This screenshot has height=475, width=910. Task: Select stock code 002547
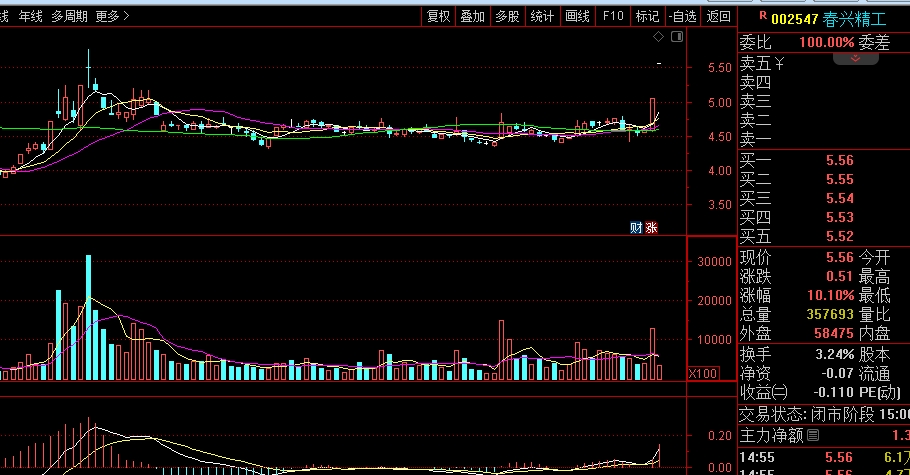pyautogui.click(x=795, y=20)
